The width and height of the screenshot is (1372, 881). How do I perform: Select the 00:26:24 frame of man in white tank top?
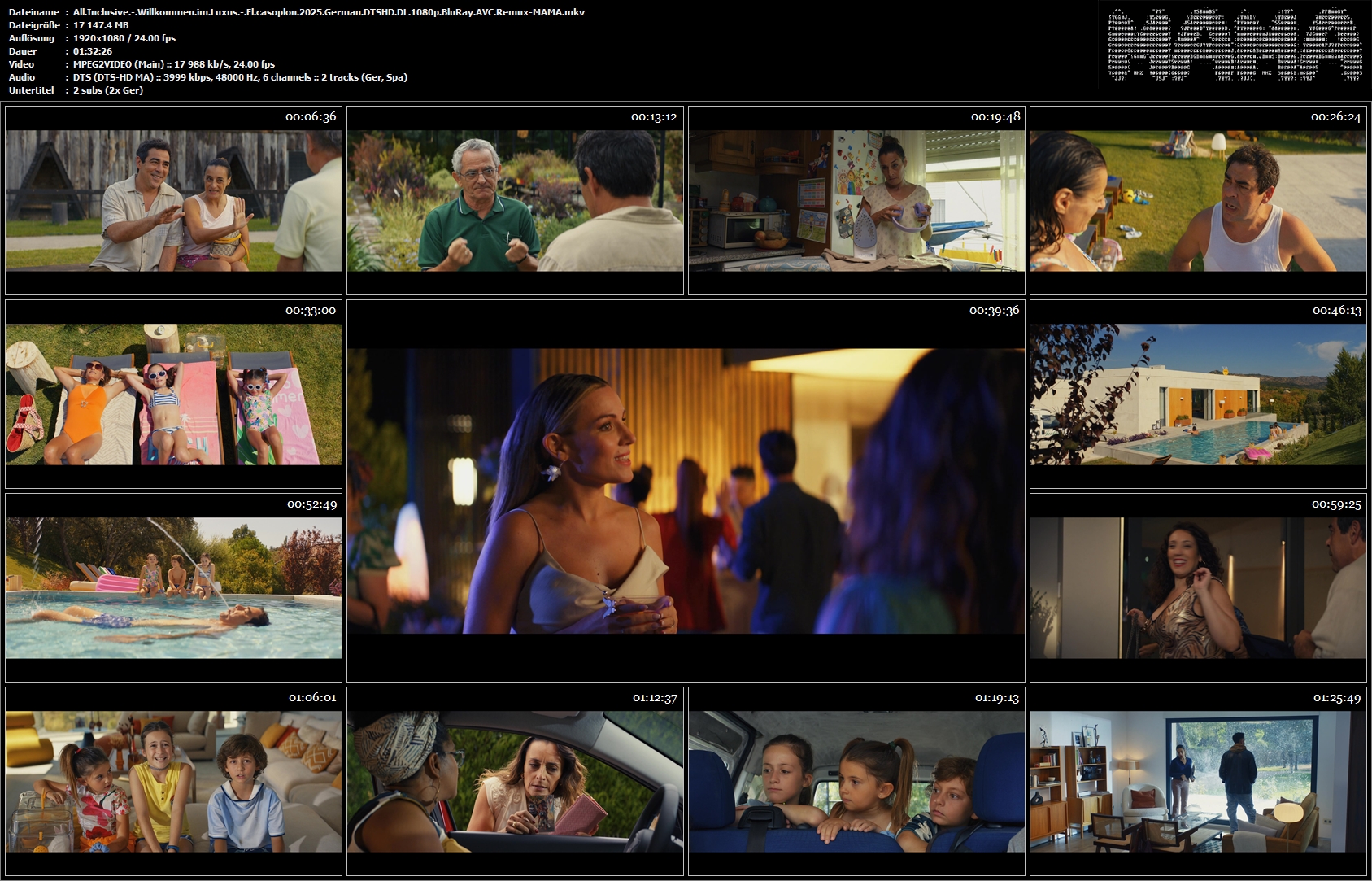click(1198, 200)
